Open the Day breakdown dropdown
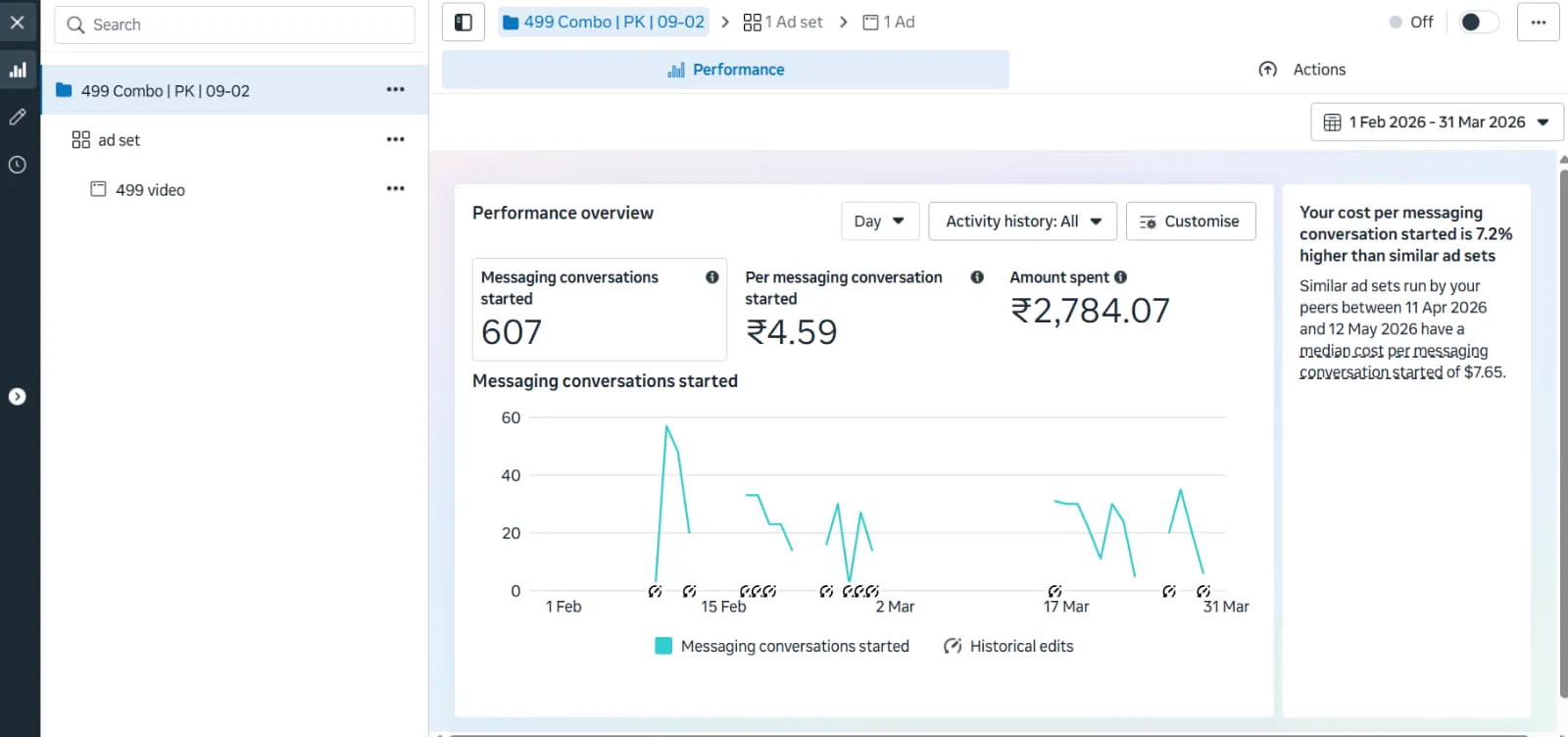 coord(880,221)
